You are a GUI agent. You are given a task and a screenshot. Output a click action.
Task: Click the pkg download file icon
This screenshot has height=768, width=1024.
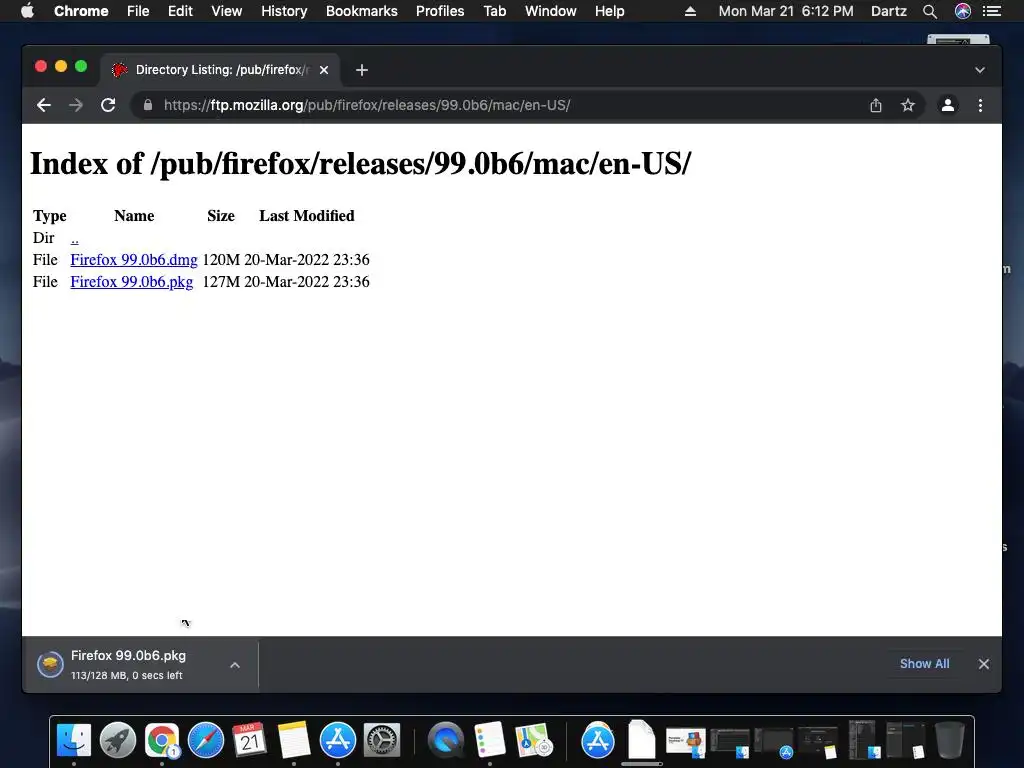click(x=50, y=664)
